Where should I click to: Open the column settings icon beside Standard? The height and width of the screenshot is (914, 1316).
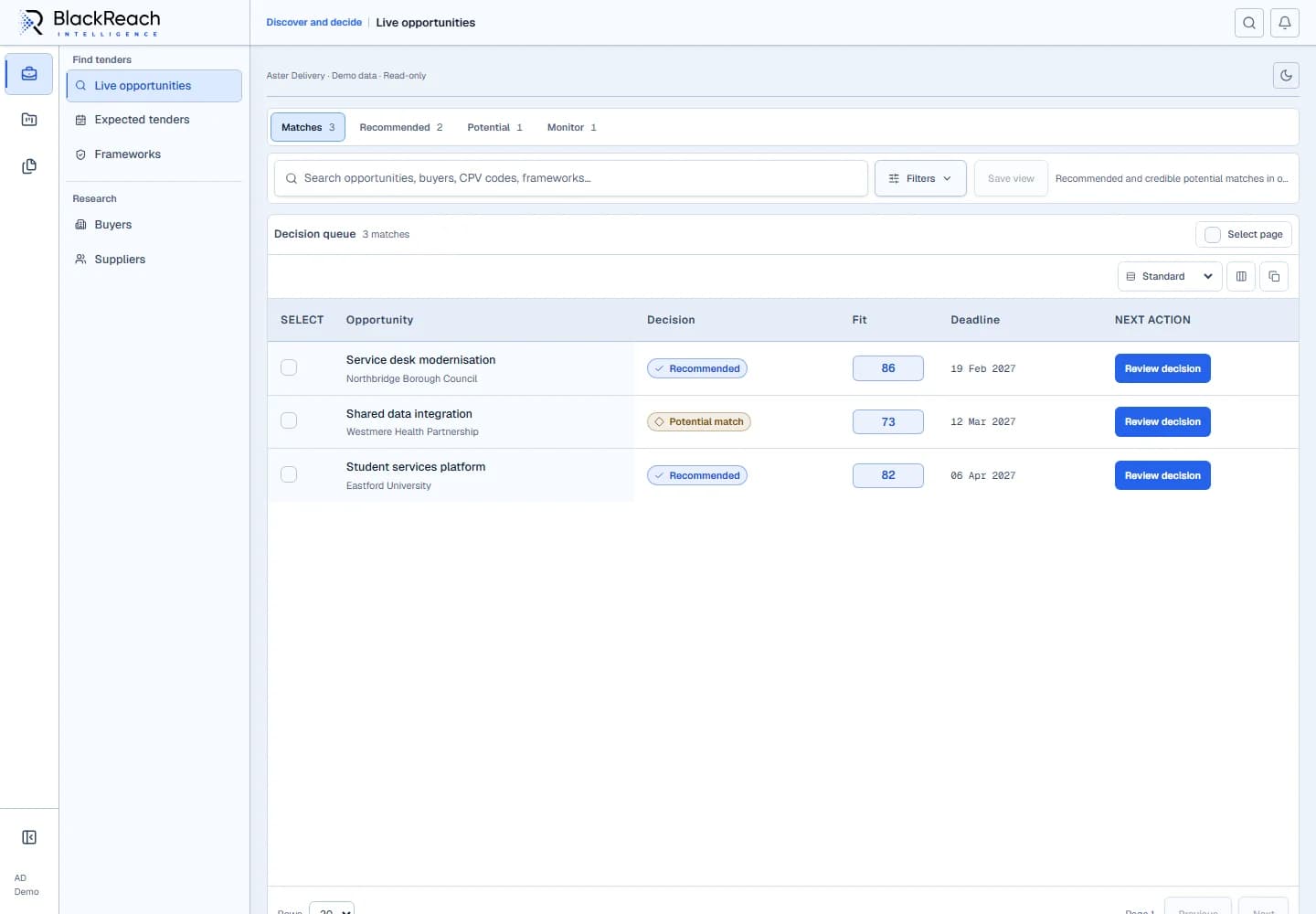coord(1241,276)
